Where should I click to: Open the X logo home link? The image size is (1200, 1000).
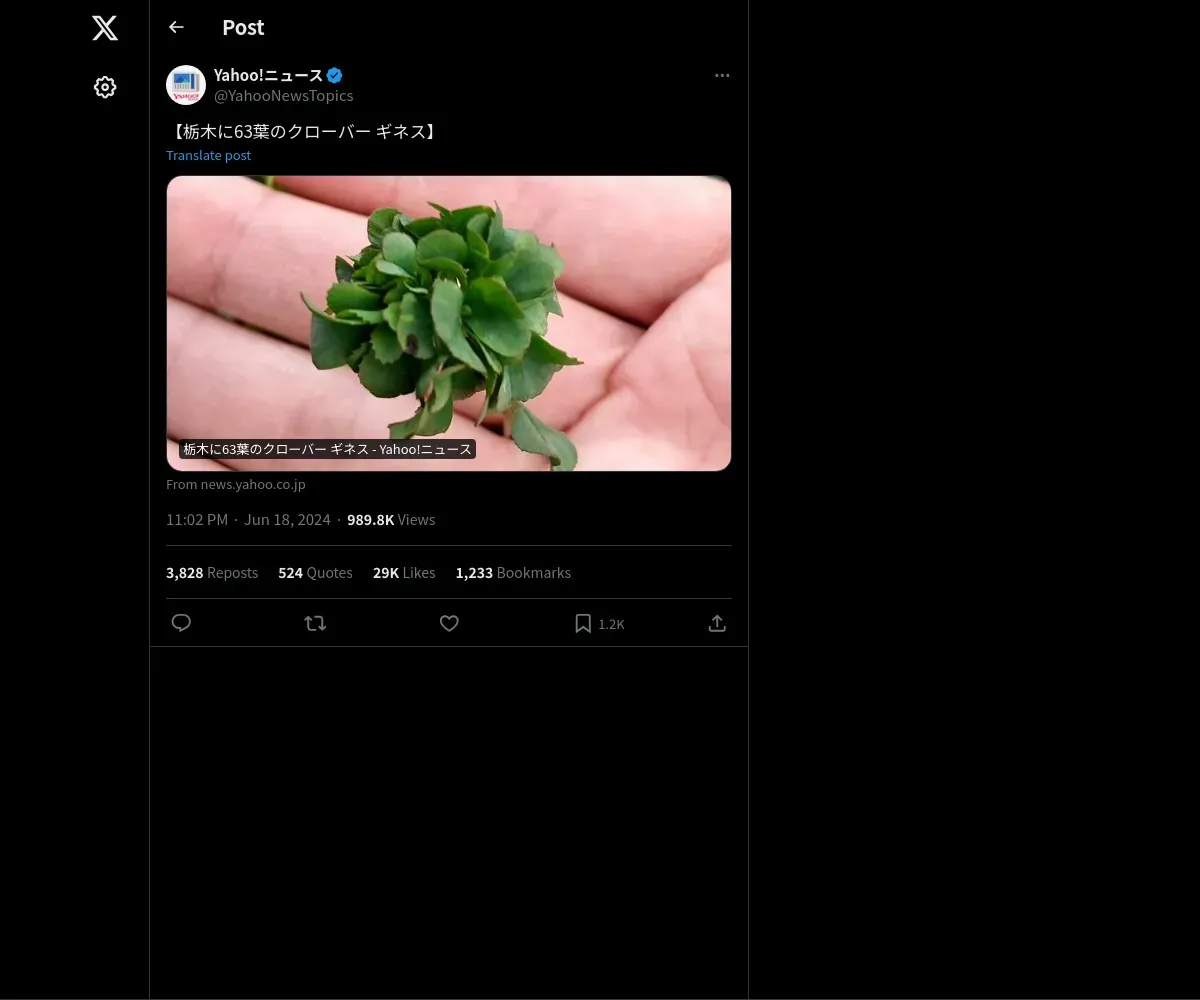coord(105,28)
